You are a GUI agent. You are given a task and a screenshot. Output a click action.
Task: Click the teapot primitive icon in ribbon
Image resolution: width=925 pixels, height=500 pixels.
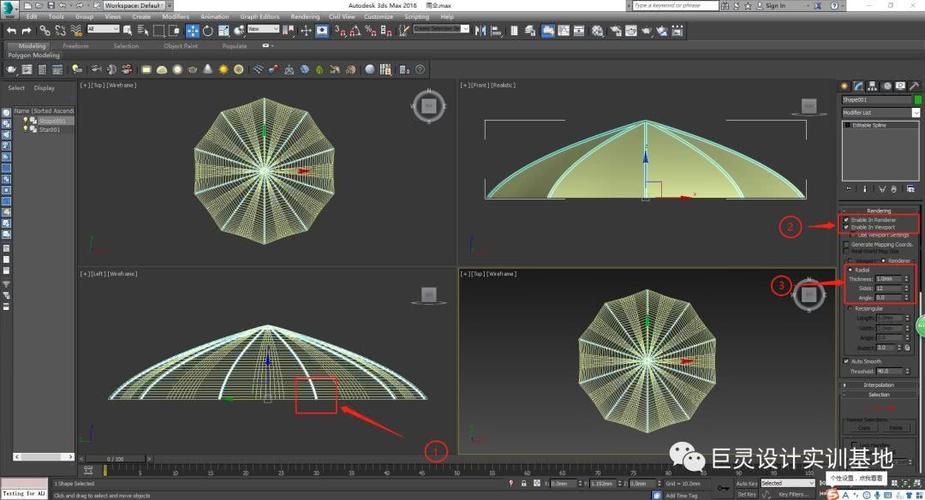click(193, 70)
